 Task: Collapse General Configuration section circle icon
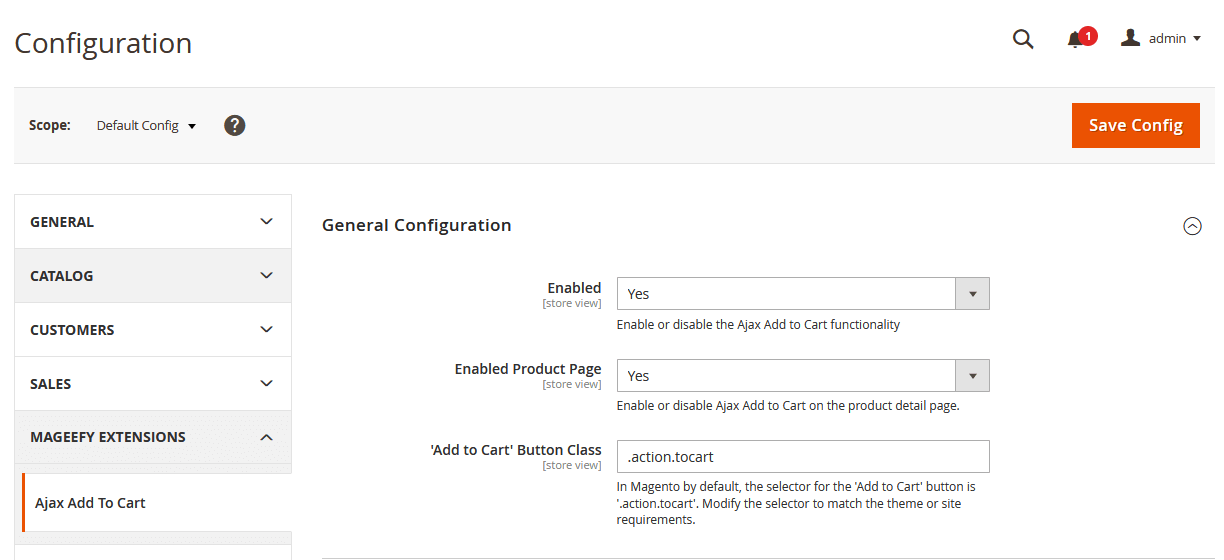1192,226
